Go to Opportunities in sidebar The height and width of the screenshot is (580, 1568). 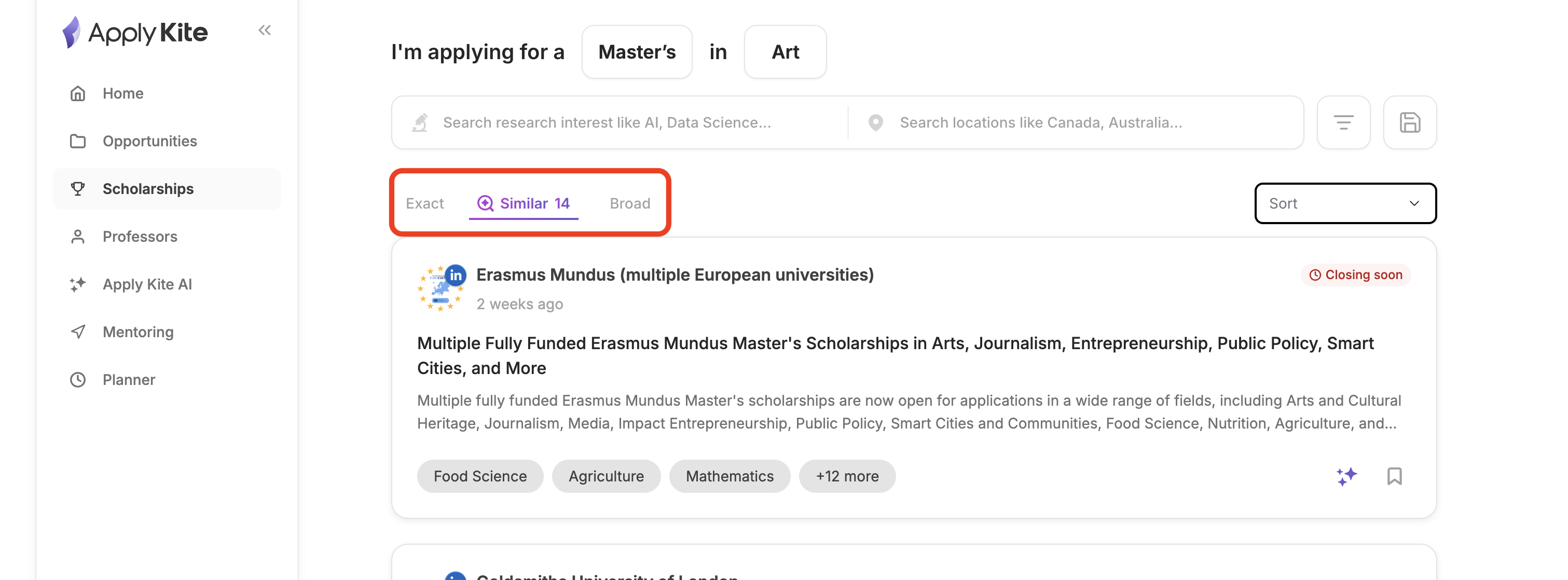click(x=149, y=141)
